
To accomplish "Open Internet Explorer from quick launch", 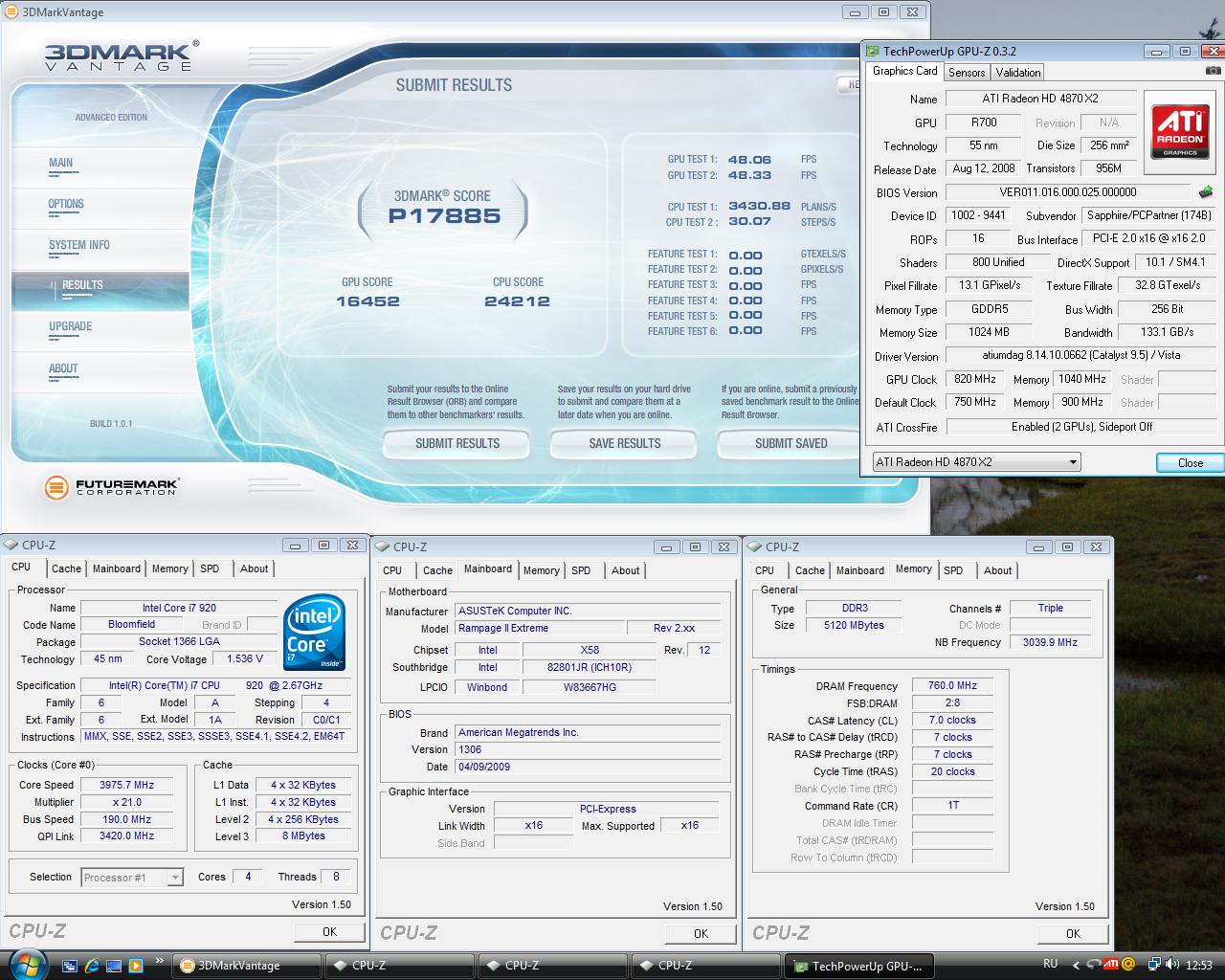I will click(x=92, y=966).
